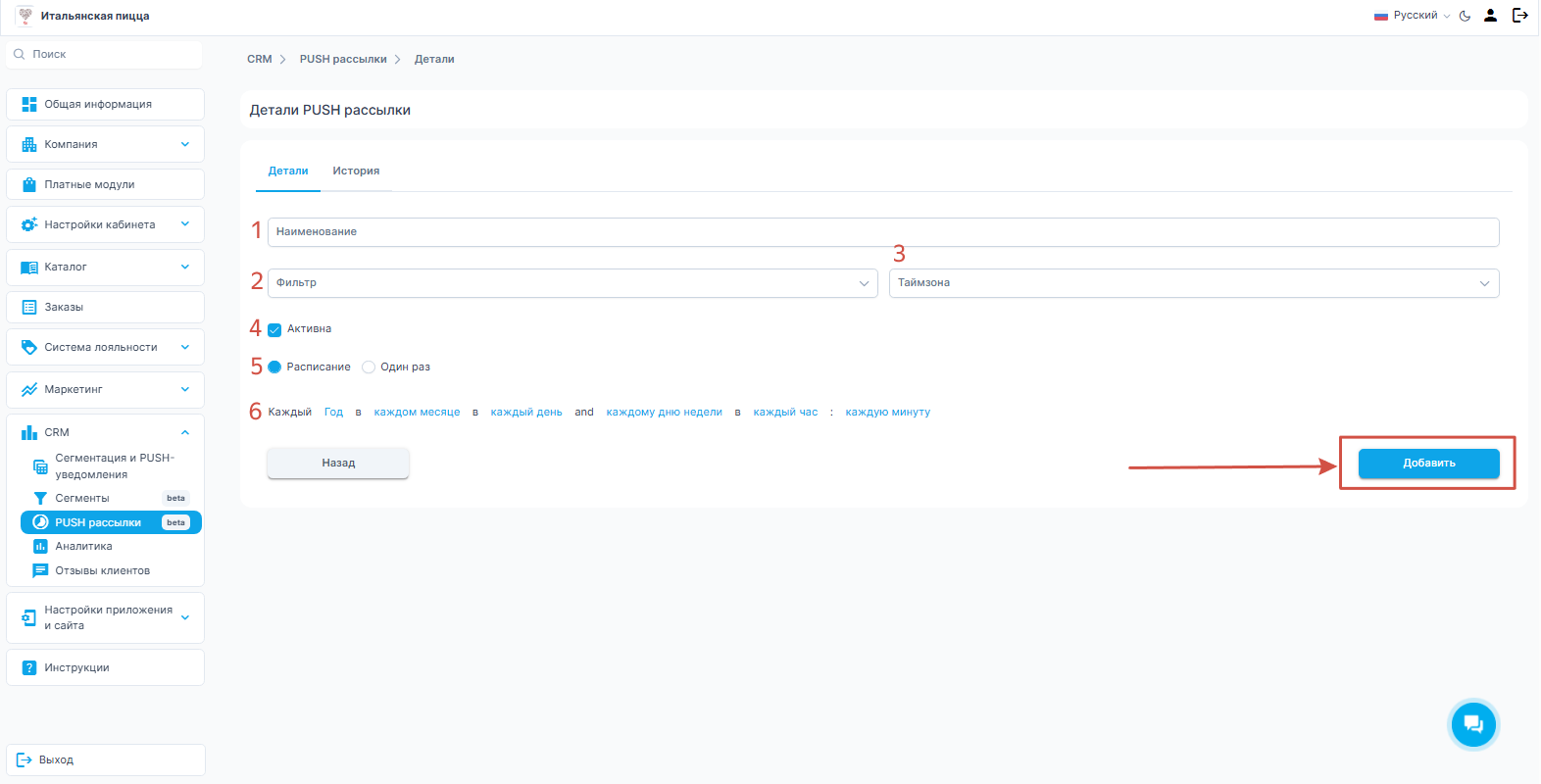Select the Один раз radio button
Screen dimensions: 1541x784
(x=369, y=367)
